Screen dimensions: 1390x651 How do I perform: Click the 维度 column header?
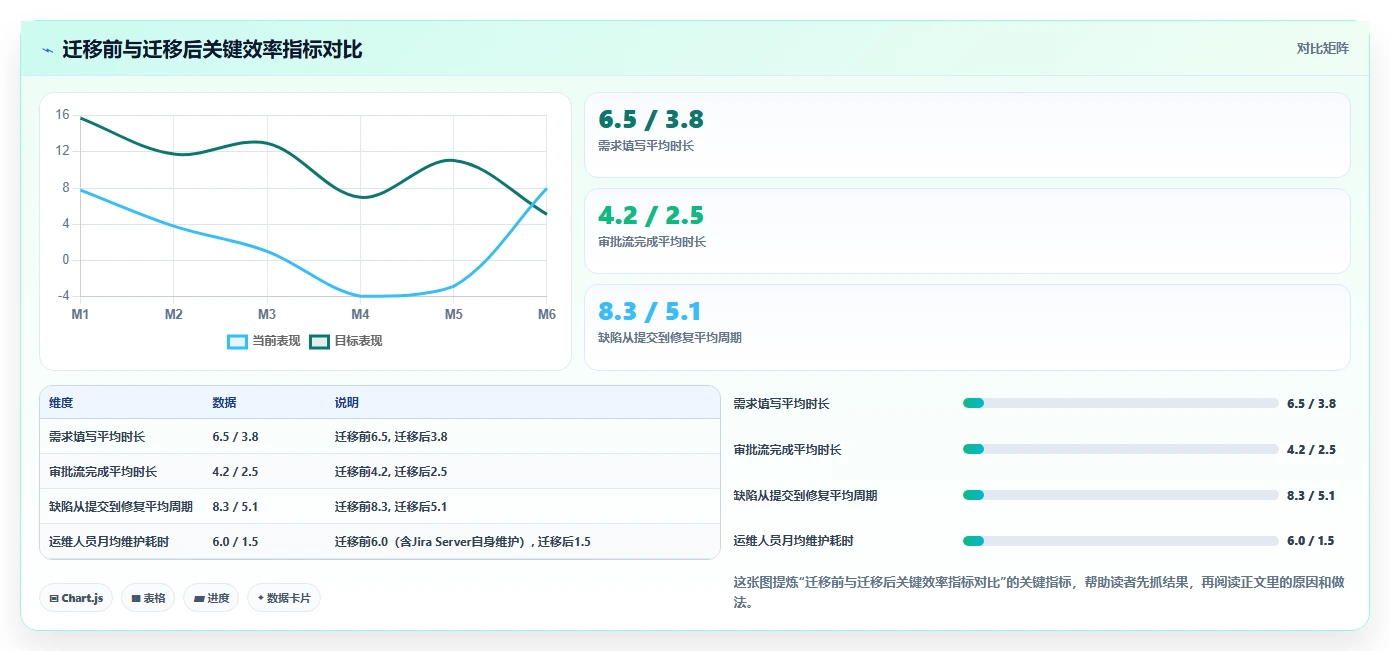[x=61, y=403]
